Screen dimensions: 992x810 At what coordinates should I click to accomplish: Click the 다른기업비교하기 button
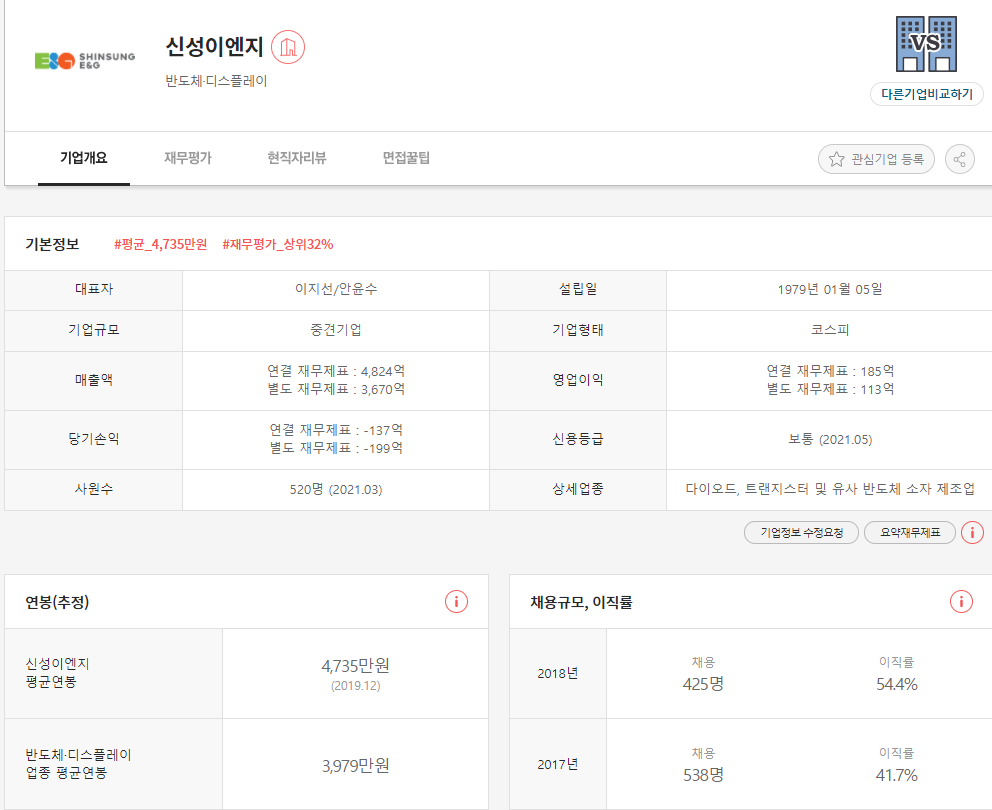point(927,94)
